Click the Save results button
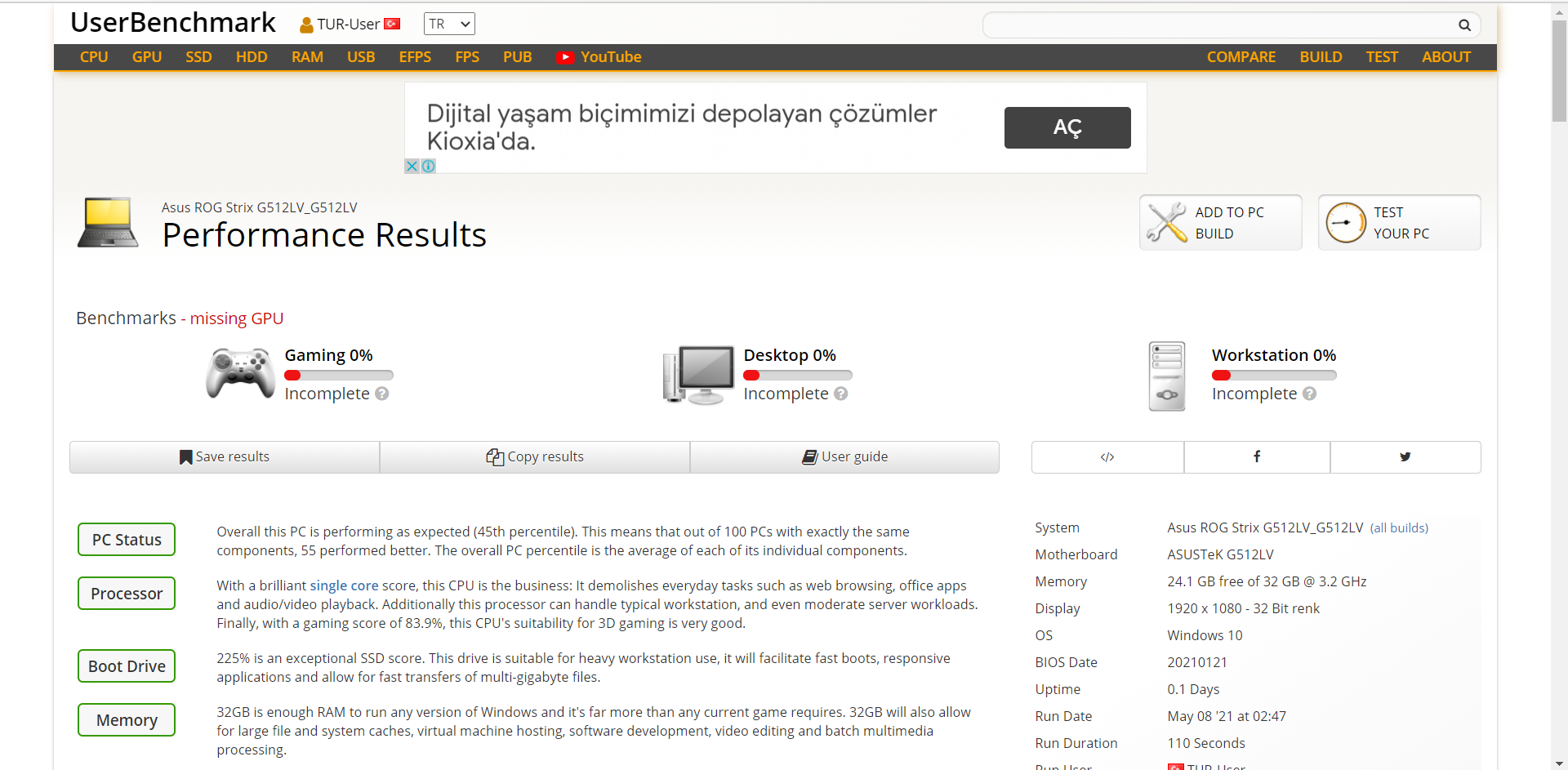Screen dimensions: 1568x770 coord(225,457)
